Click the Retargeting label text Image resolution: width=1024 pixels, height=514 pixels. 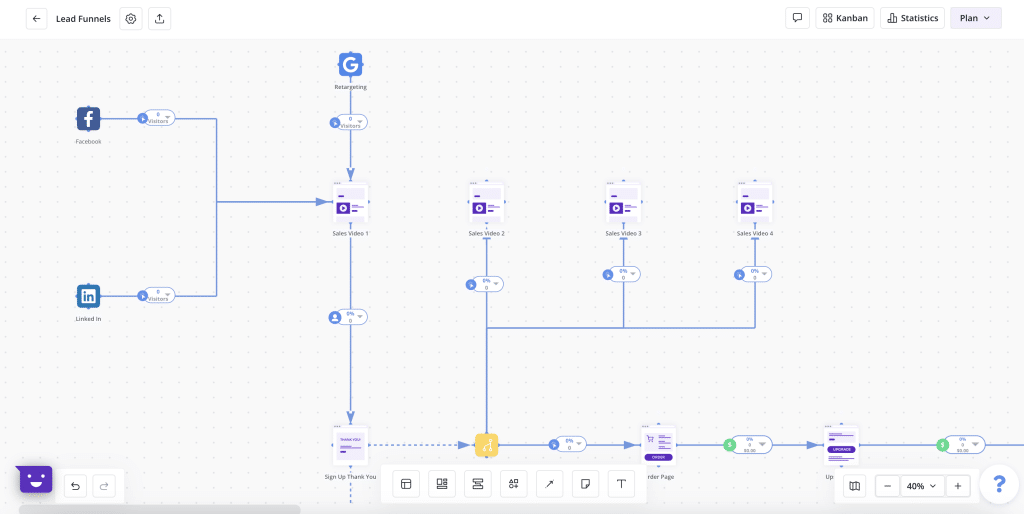350,87
